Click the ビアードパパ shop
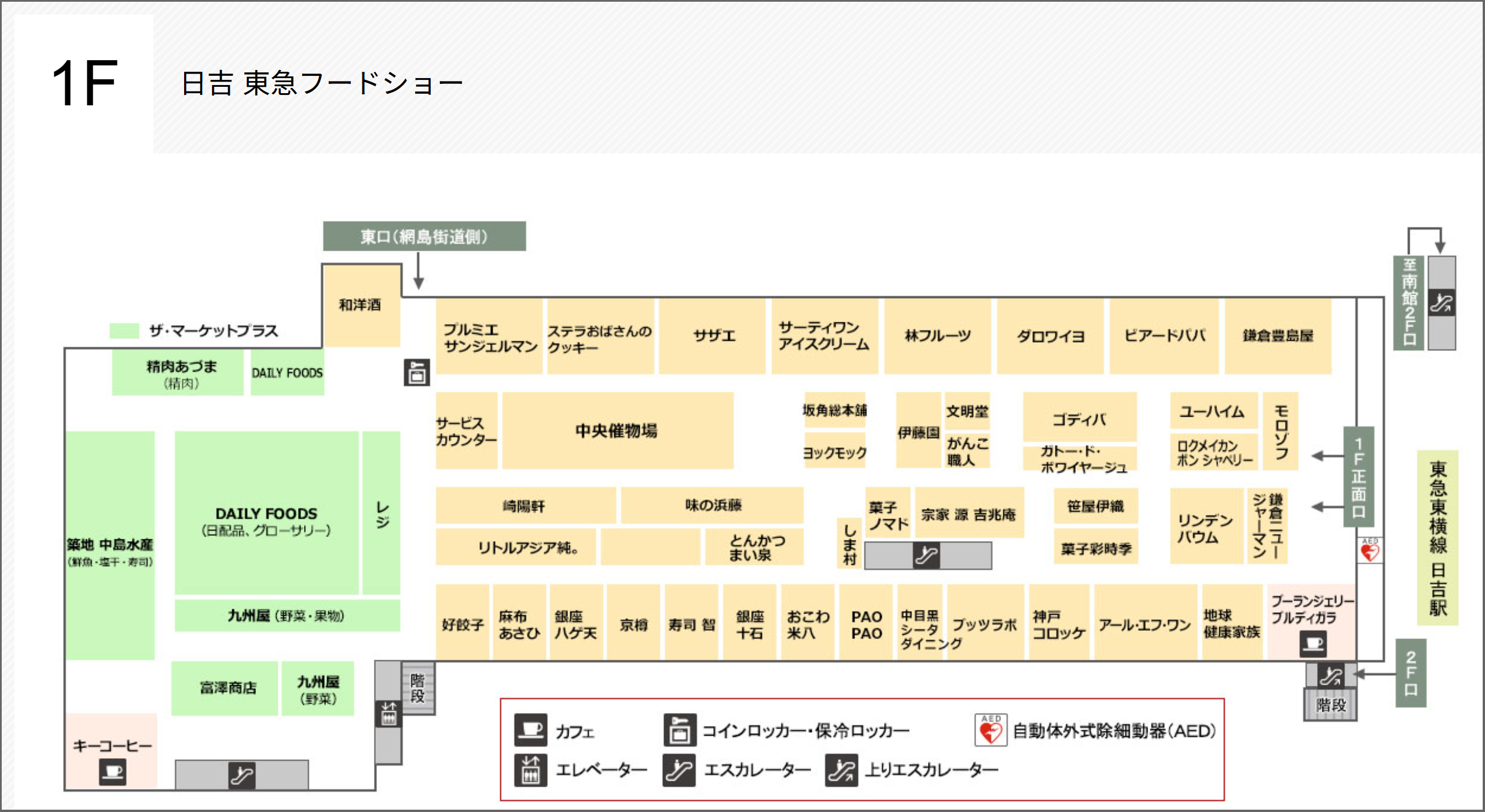This screenshot has width=1485, height=812. tap(1164, 336)
